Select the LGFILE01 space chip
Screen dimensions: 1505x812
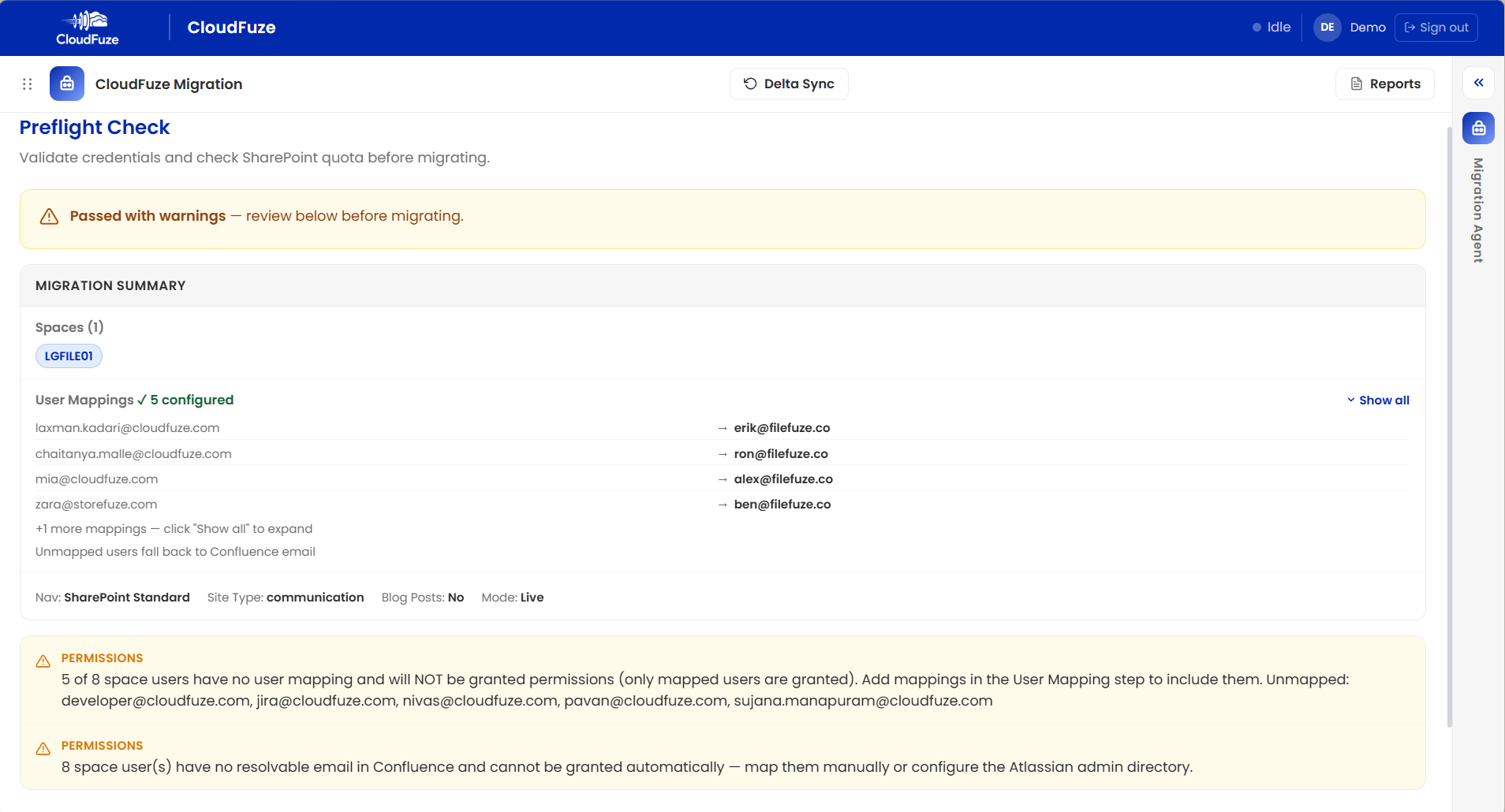pyautogui.click(x=69, y=356)
